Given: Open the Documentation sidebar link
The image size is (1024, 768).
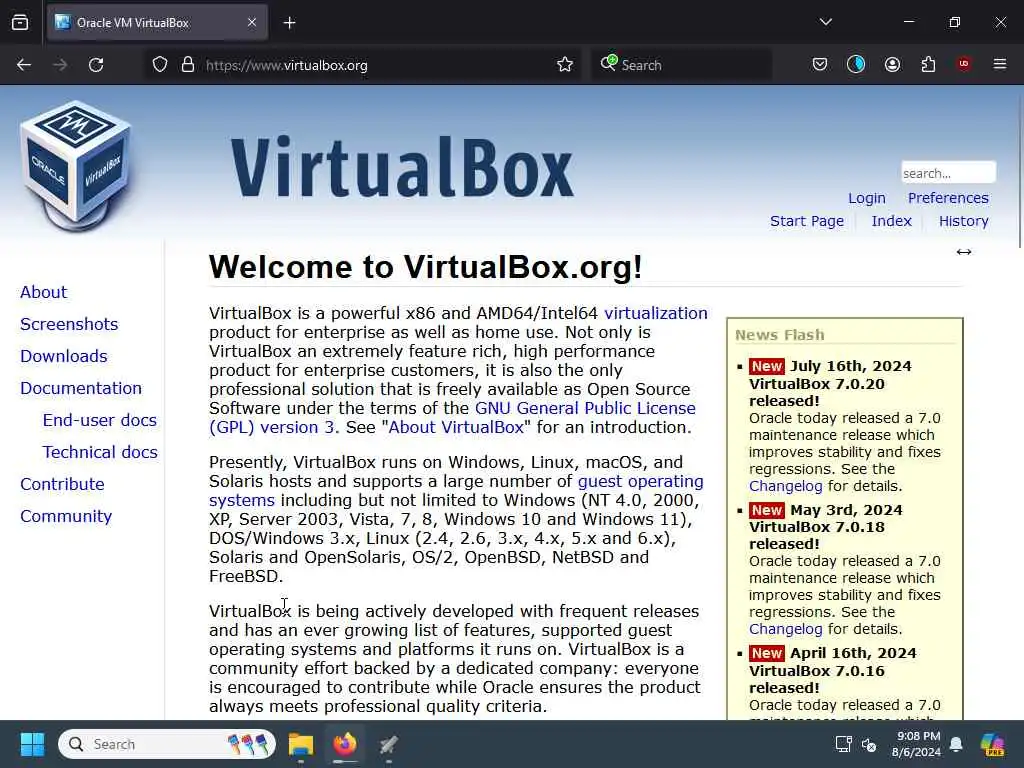Looking at the screenshot, I should pyautogui.click(x=80, y=388).
